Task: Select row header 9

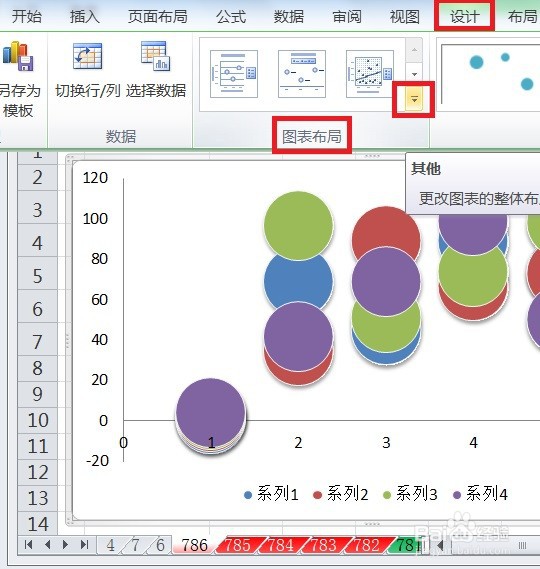Action: click(x=37, y=394)
